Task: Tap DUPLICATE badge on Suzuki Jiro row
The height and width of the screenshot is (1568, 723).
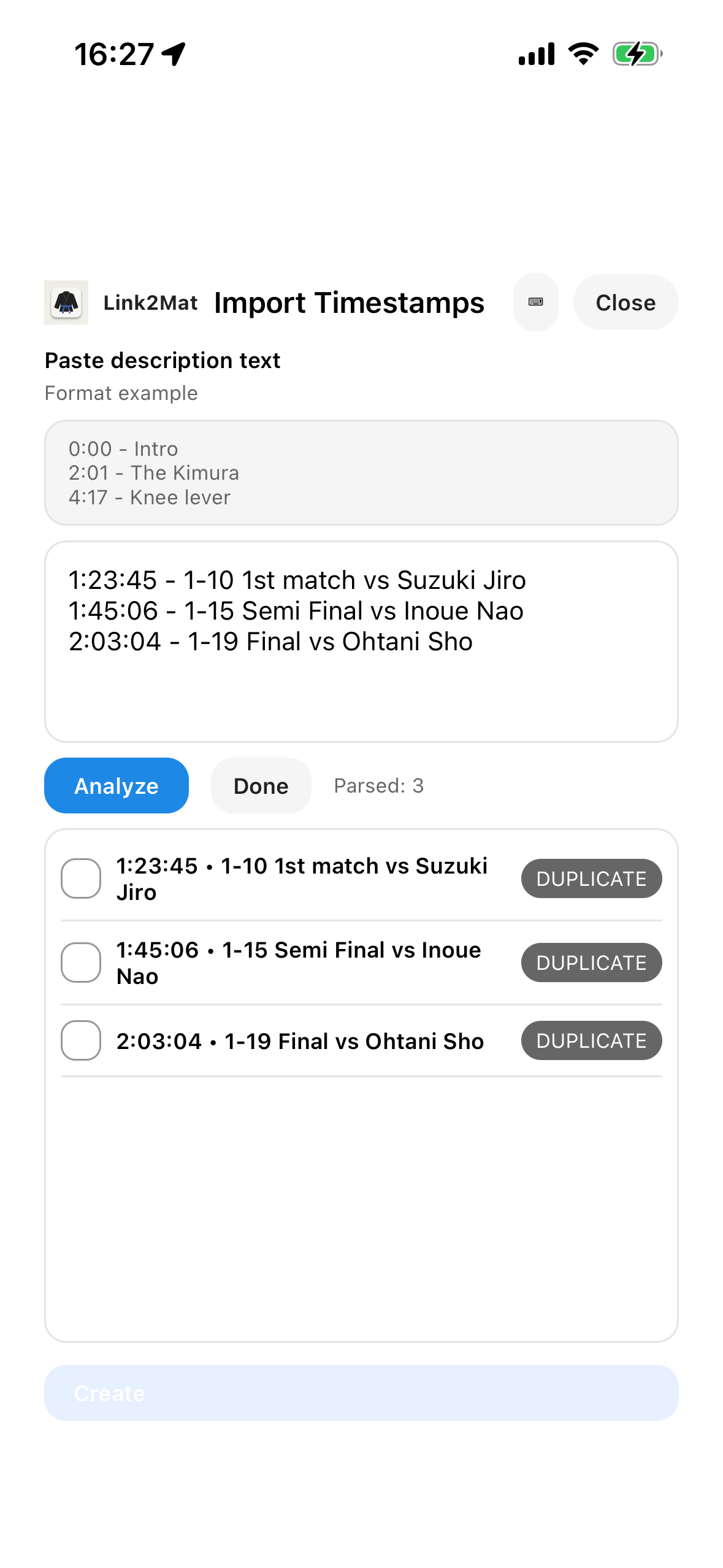Action: click(591, 878)
